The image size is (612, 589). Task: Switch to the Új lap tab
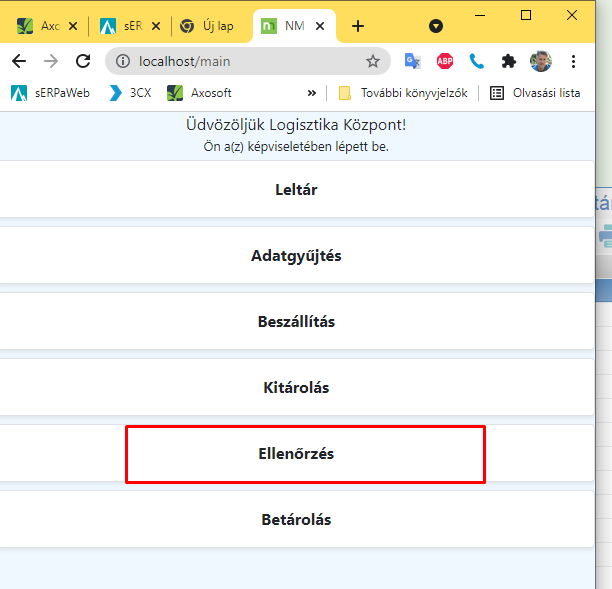pyautogui.click(x=209, y=26)
